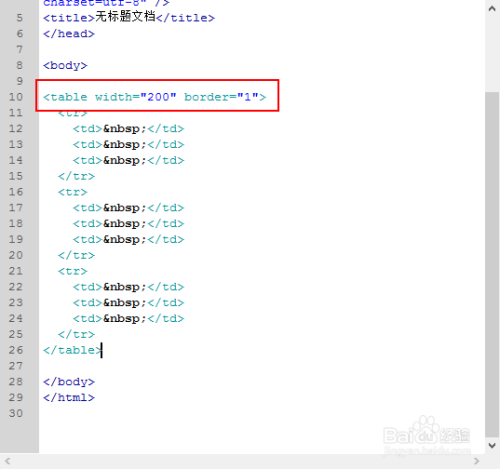Click the <body> tag on line 8
The height and width of the screenshot is (469, 500).
coord(65,65)
